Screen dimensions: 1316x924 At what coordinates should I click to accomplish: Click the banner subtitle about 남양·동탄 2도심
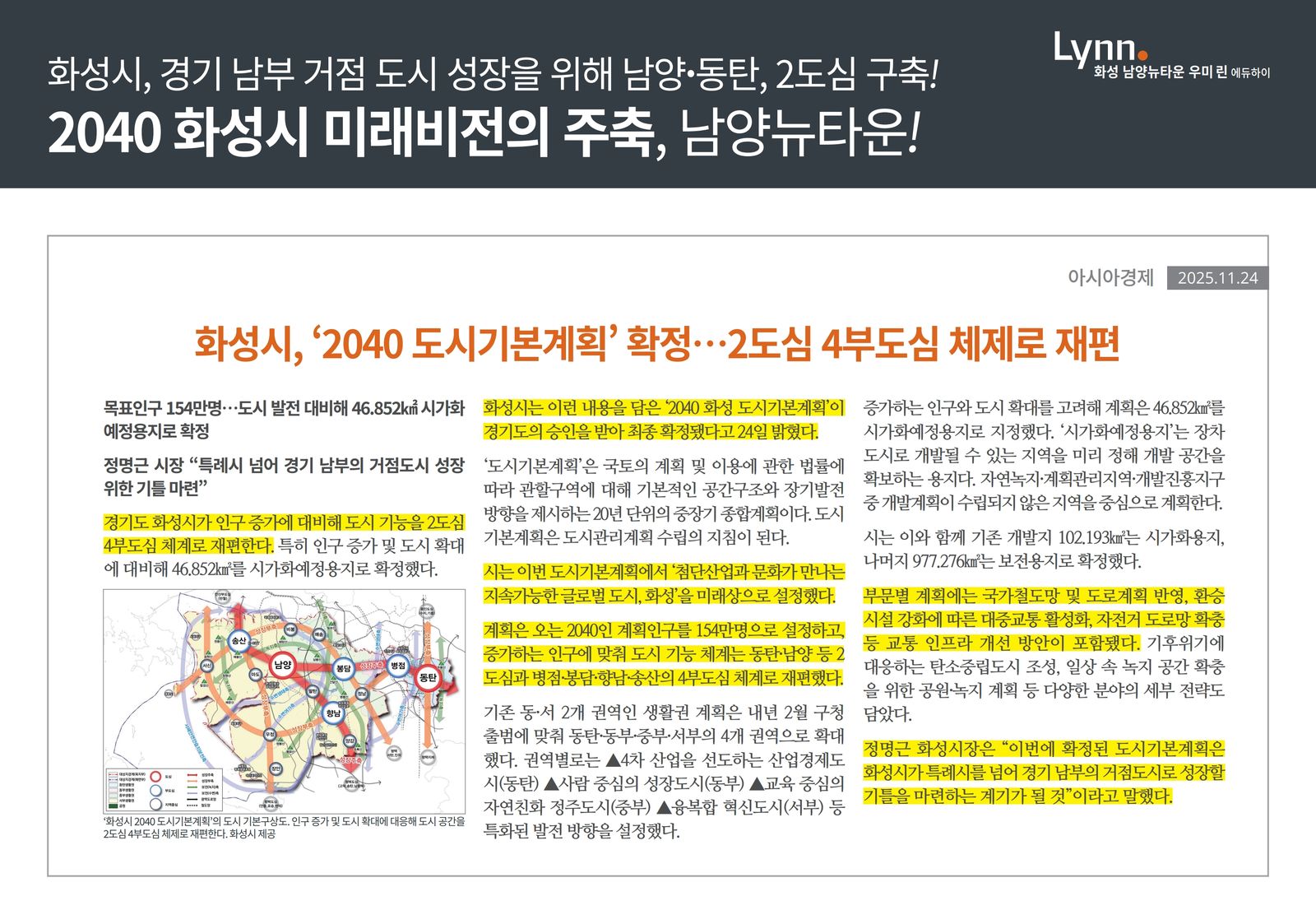[492, 74]
